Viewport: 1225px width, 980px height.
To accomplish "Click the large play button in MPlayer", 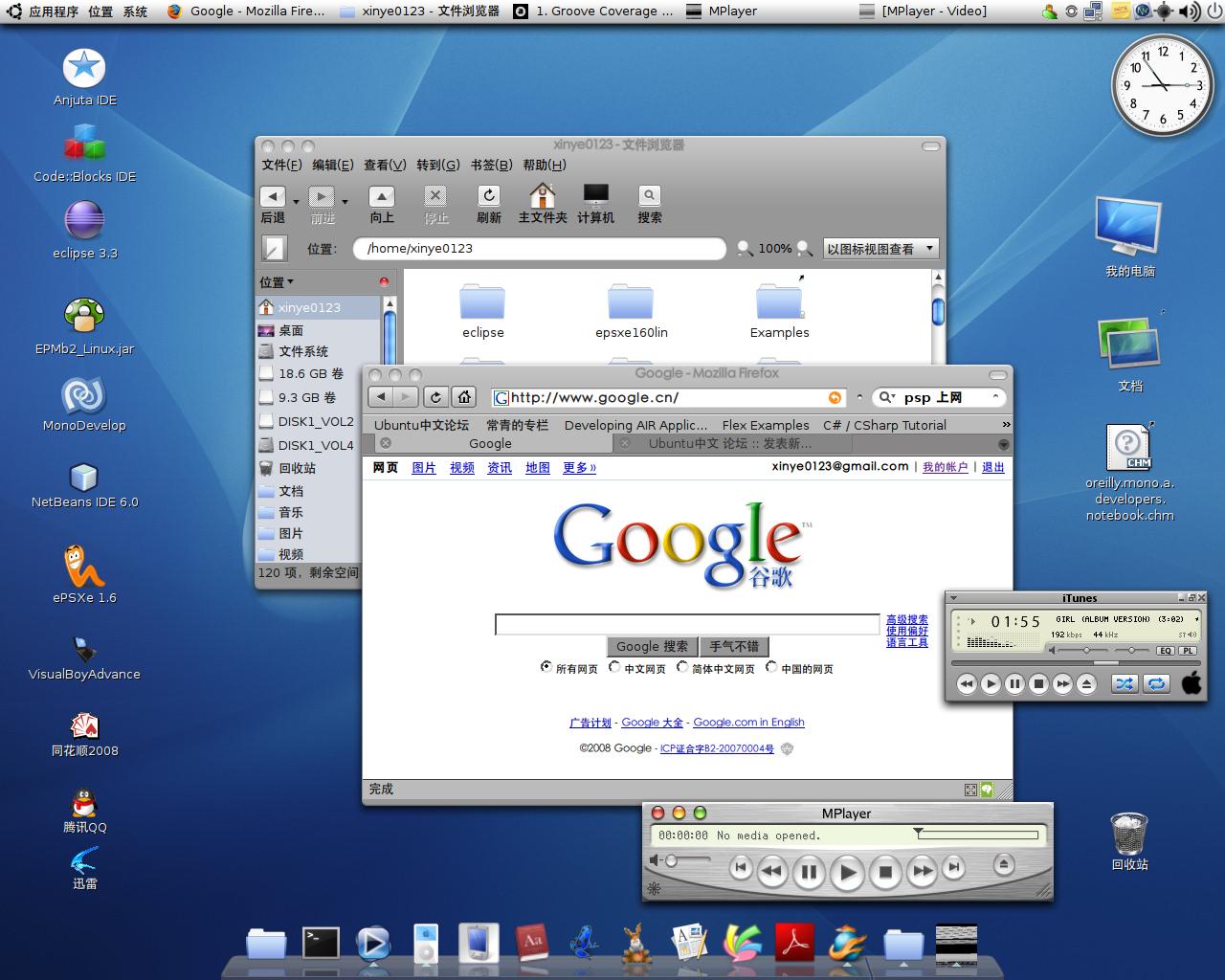I will (846, 873).
